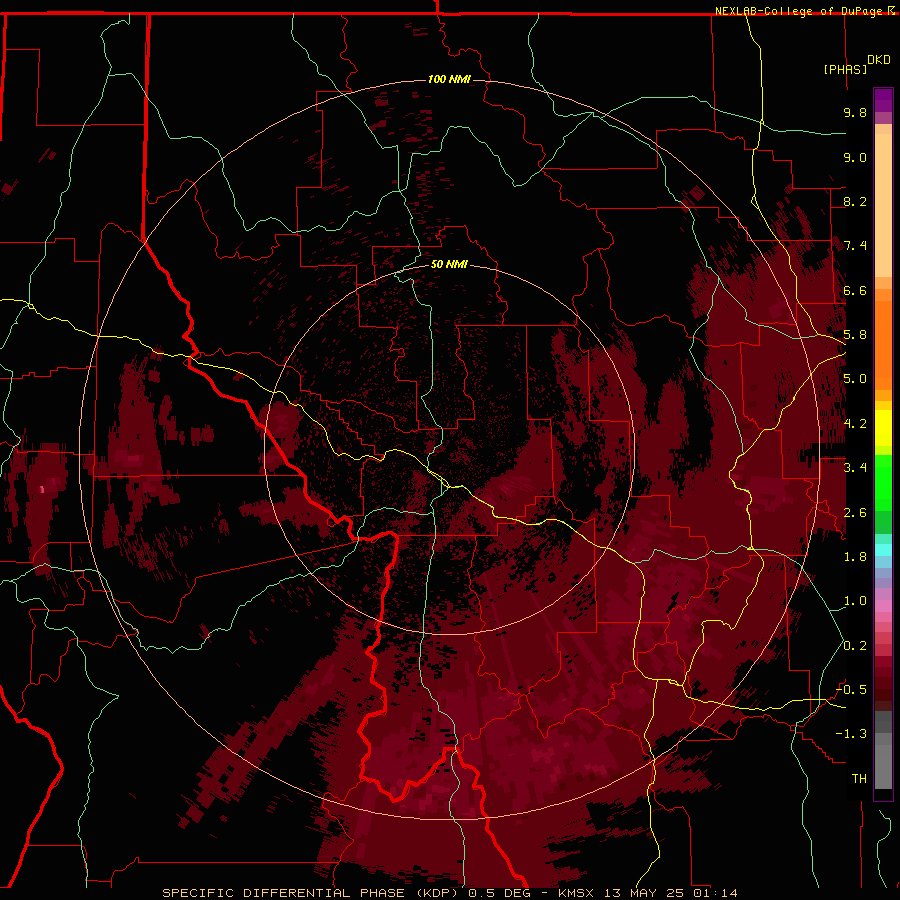Click the 9.8 scale value
Screen dimensions: 900x900
(x=855, y=112)
